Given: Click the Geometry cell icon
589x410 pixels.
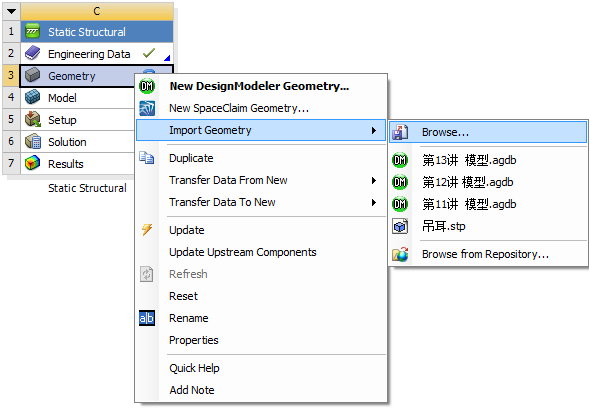Looking at the screenshot, I should [x=33, y=75].
